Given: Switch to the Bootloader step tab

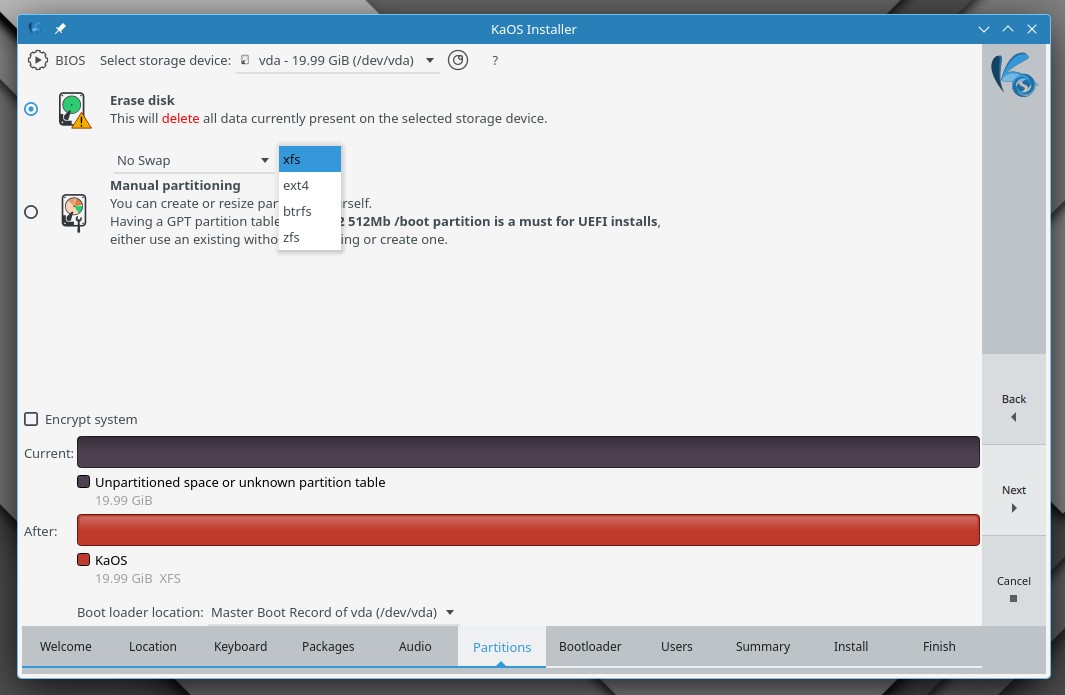Looking at the screenshot, I should 590,647.
